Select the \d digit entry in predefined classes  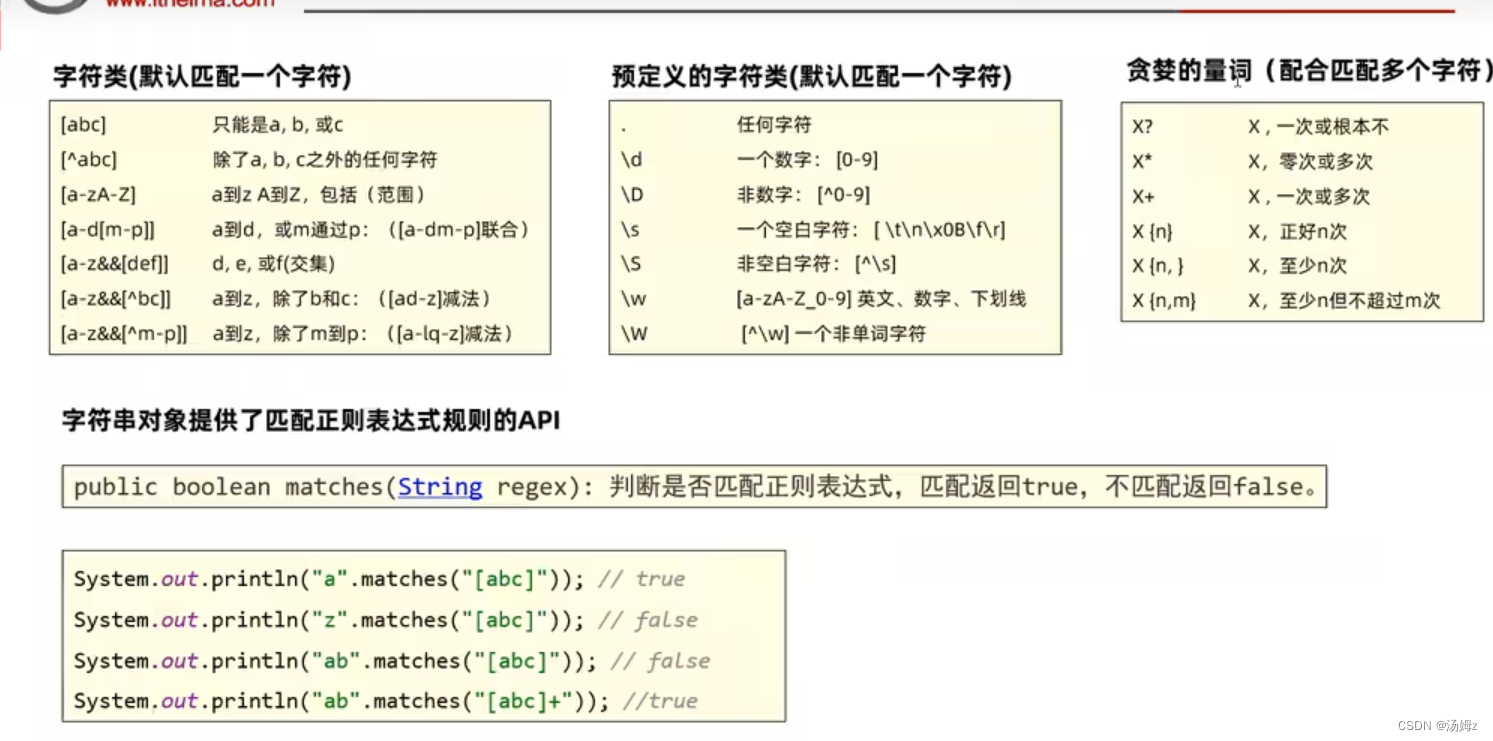tap(630, 159)
